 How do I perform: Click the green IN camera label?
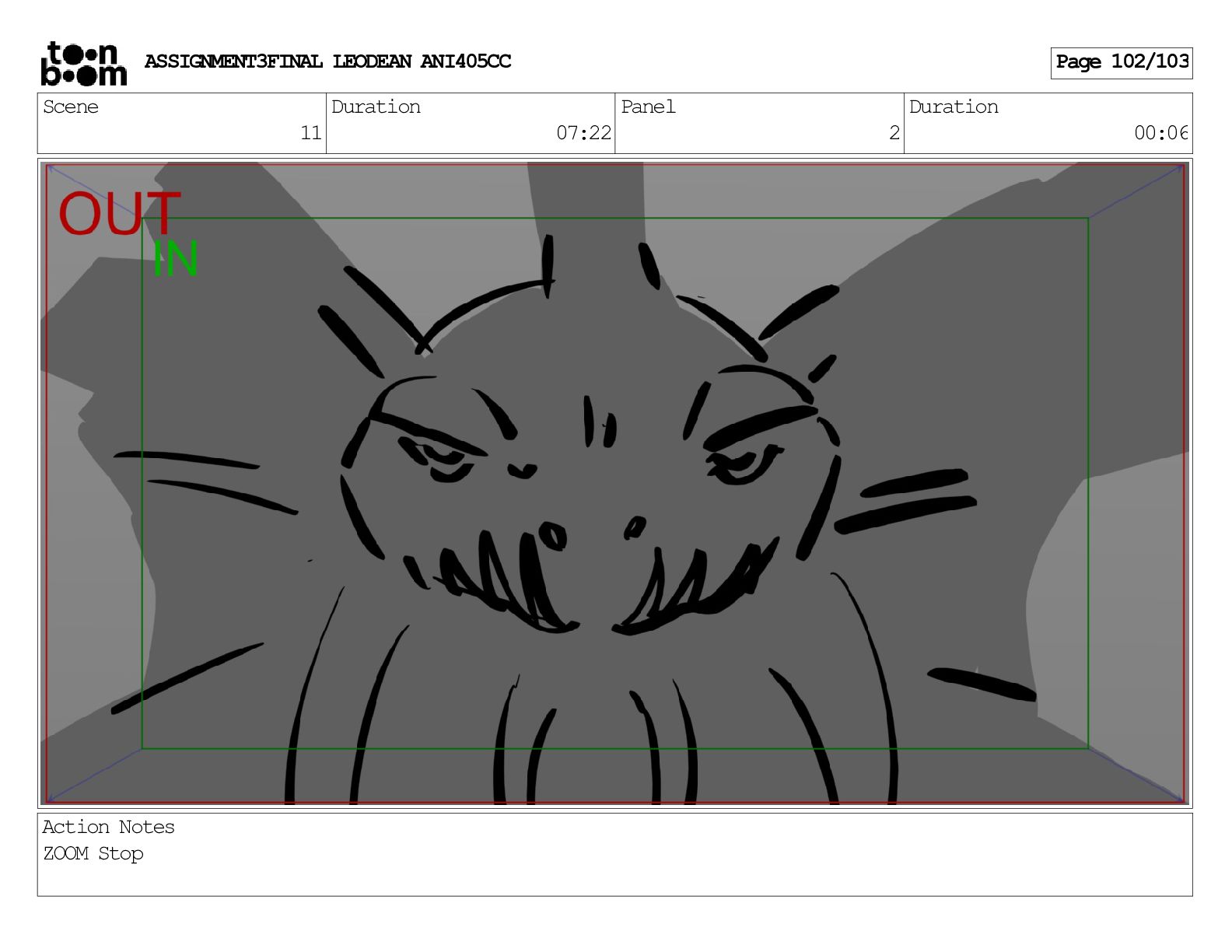pyautogui.click(x=176, y=259)
